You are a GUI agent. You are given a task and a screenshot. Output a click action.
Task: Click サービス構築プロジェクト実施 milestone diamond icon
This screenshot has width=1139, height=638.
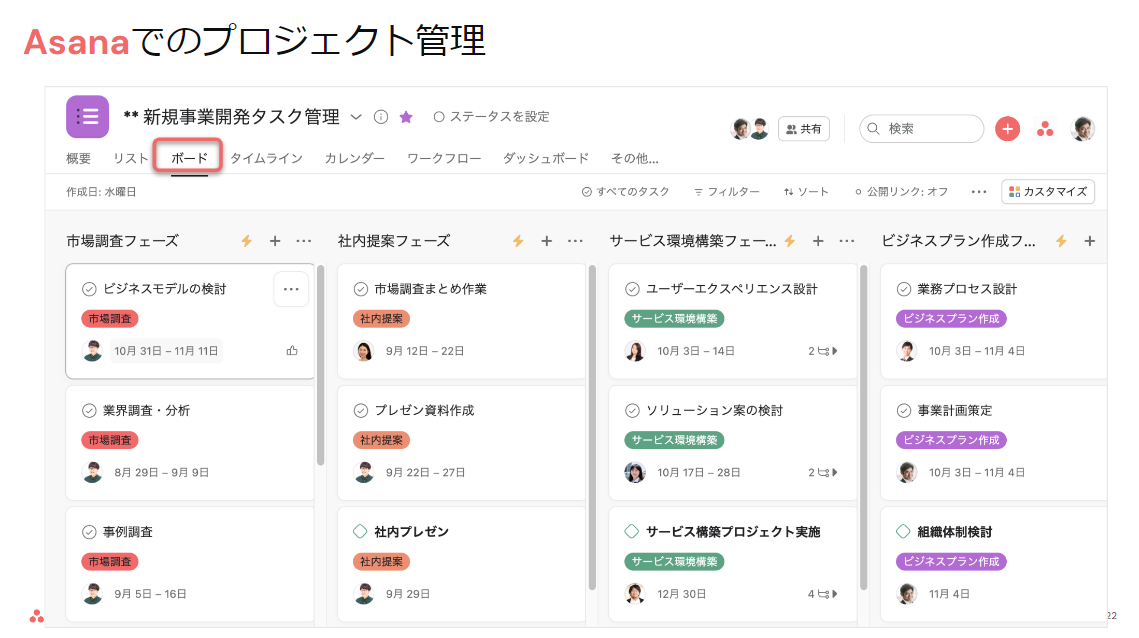tap(632, 532)
